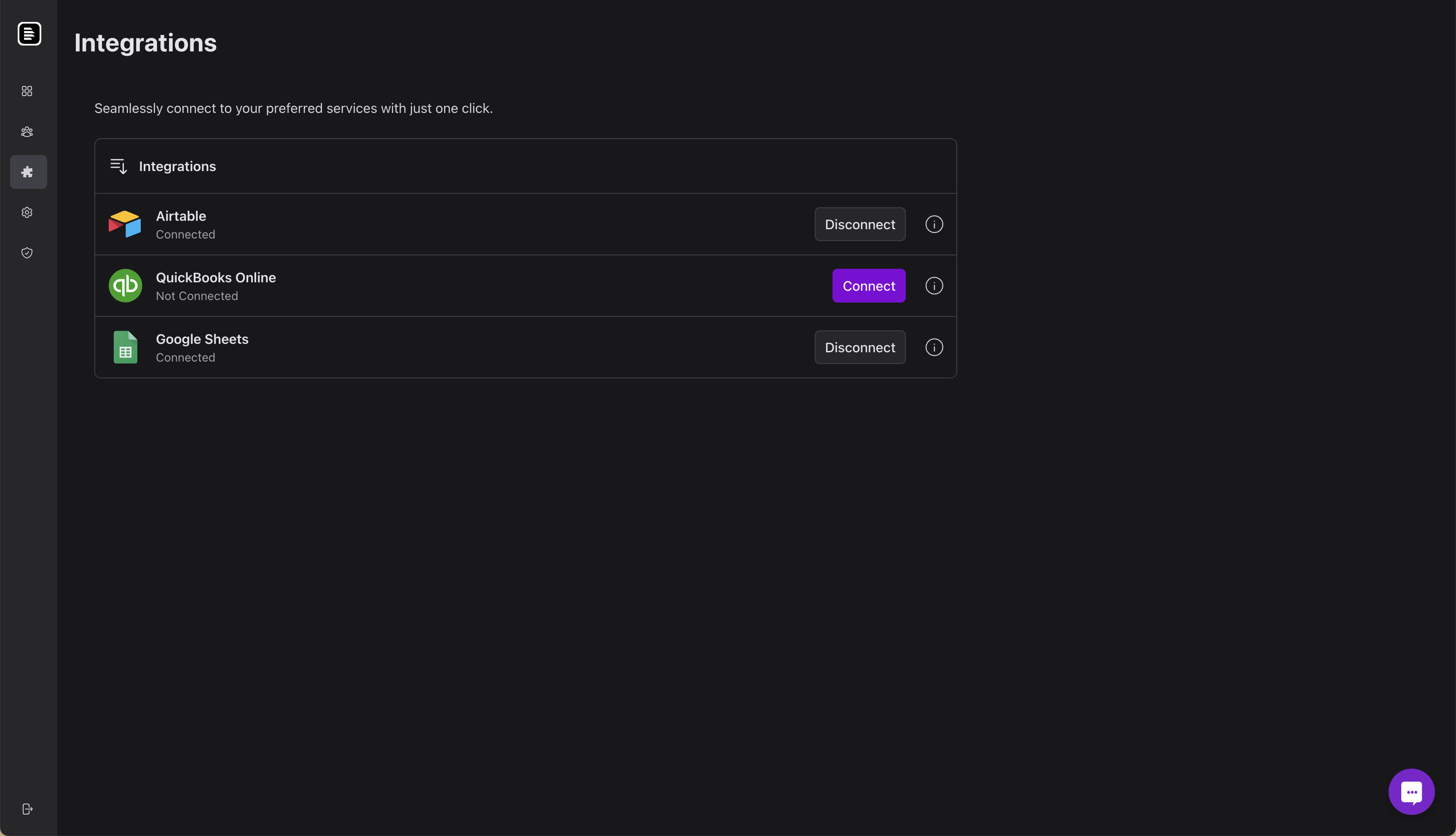Disconnect the Airtable integration
This screenshot has width=1456, height=836.
pos(859,225)
